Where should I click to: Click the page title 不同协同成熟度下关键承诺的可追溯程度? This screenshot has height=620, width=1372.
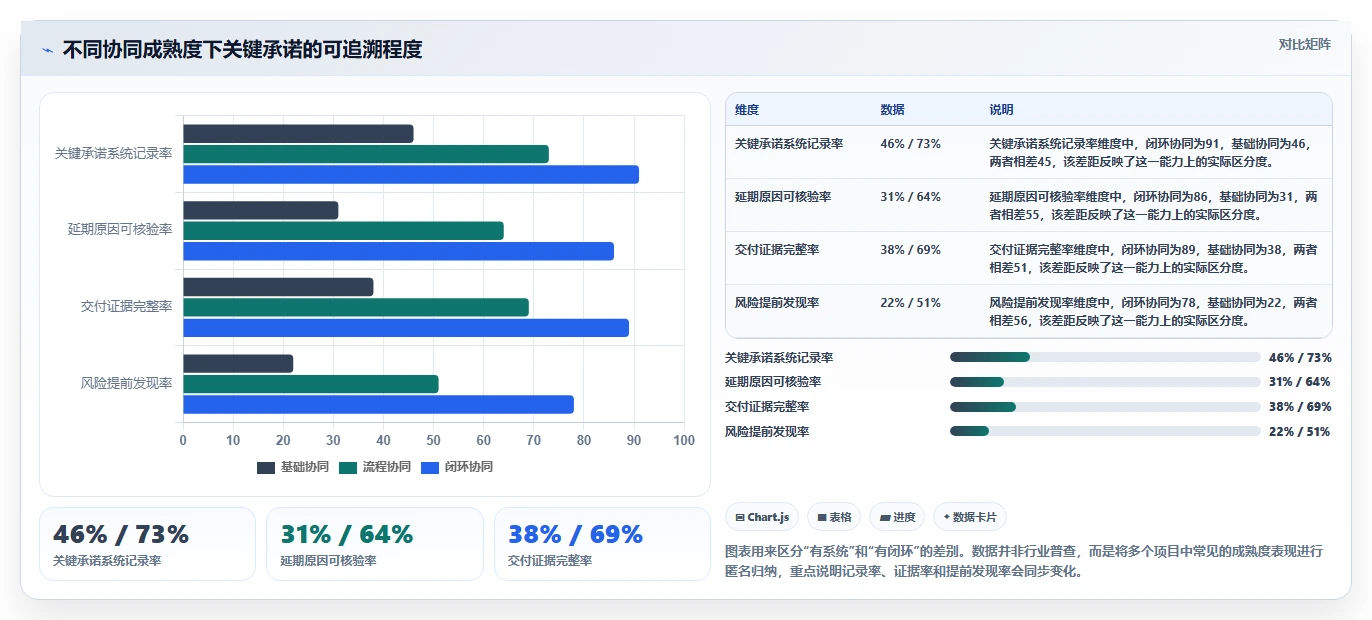pos(242,50)
